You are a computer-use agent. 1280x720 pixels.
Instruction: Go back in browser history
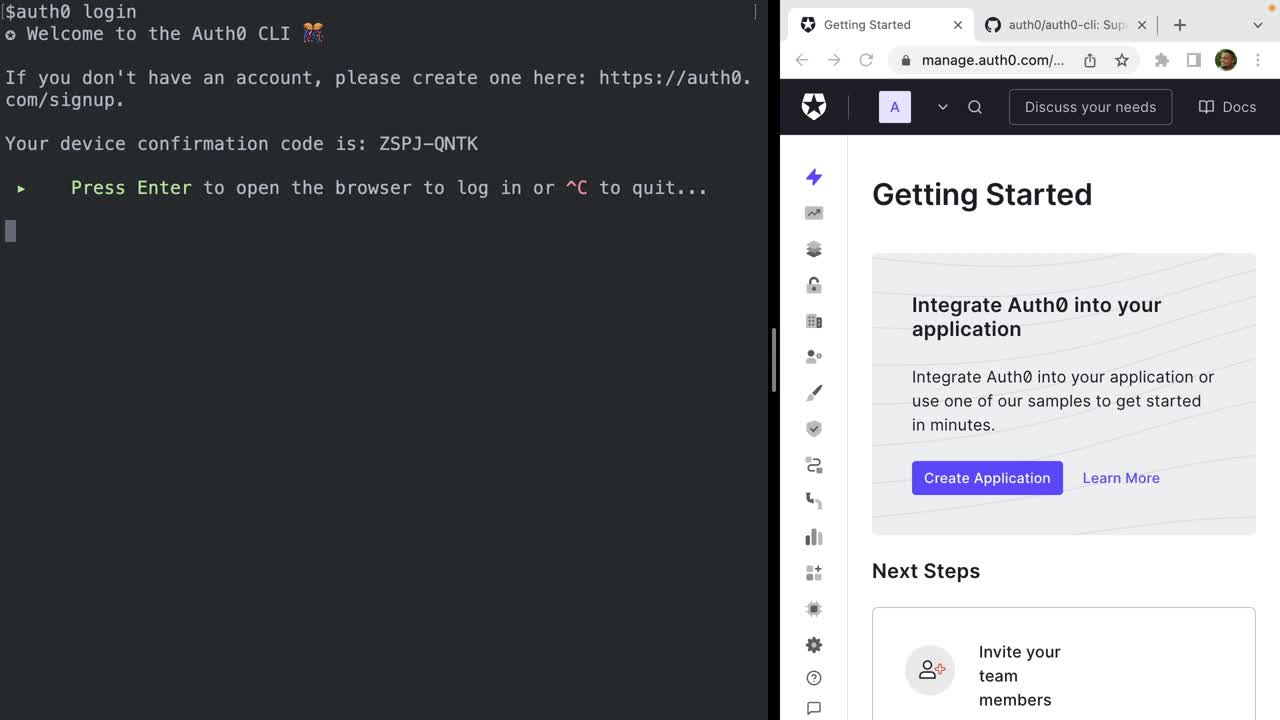(802, 60)
